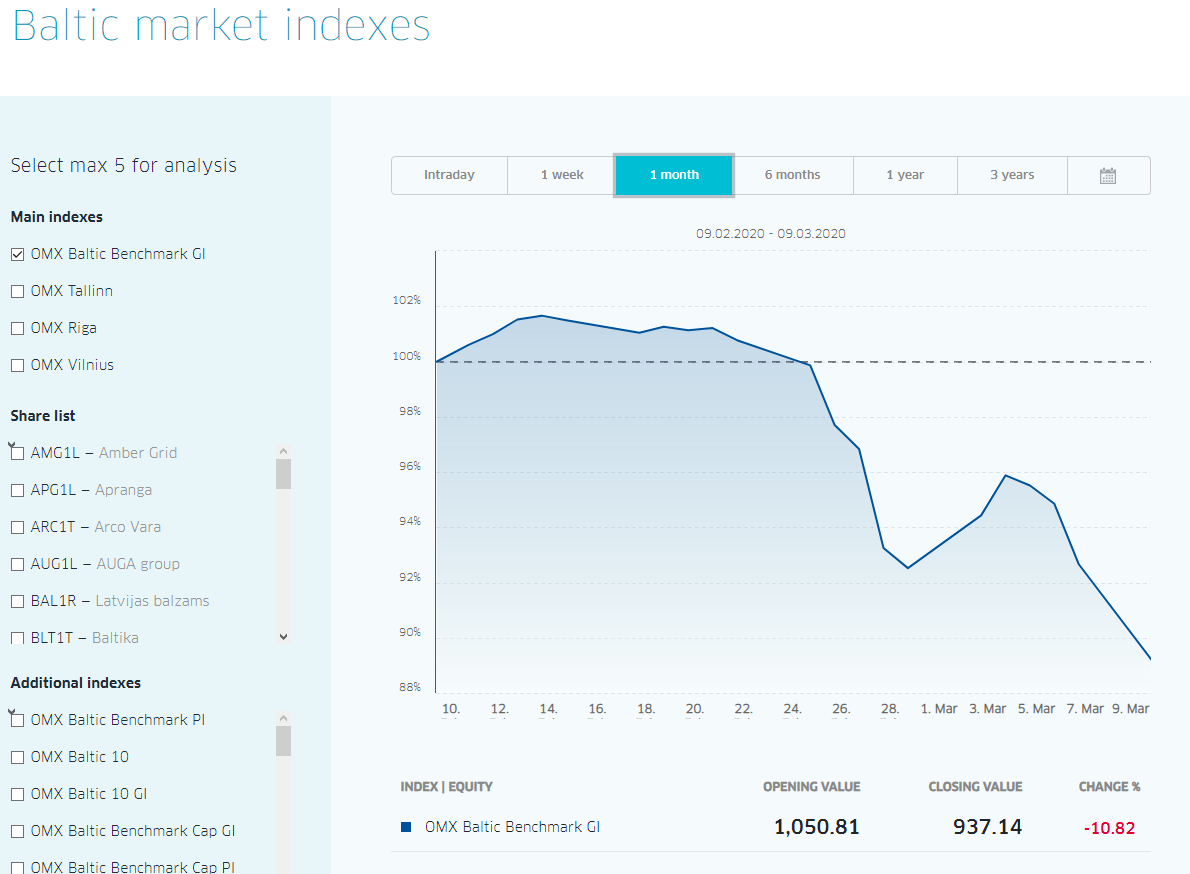
Task: Enable the OMX Tallinn index checkbox
Action: pyautogui.click(x=17, y=291)
